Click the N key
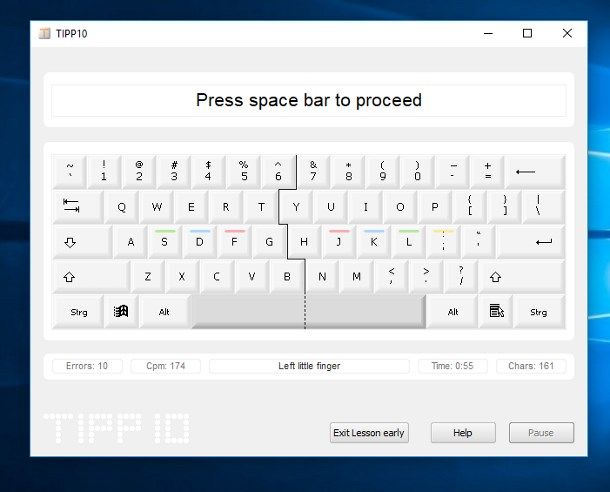This screenshot has height=492, width=610. (x=322, y=277)
